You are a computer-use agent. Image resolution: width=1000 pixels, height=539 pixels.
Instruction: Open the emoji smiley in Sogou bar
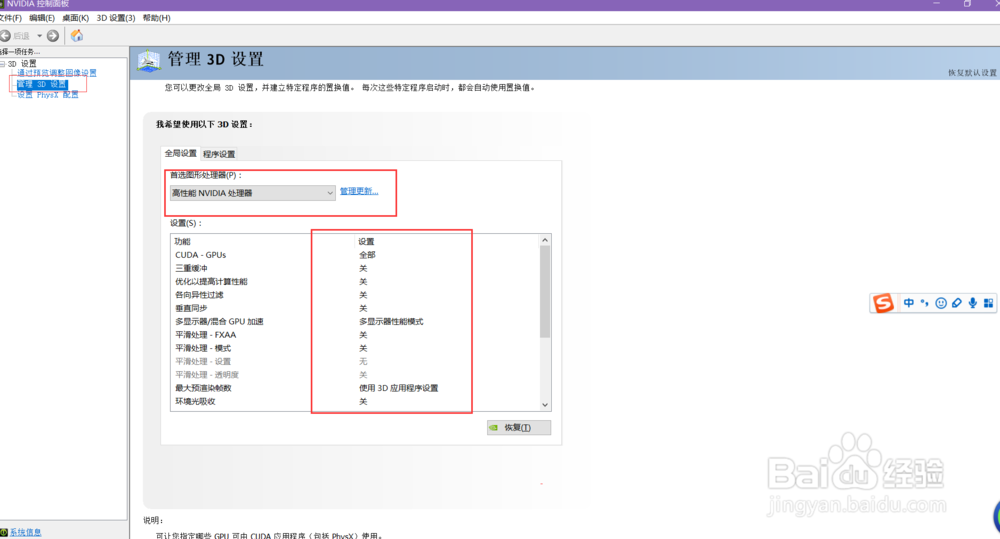tap(941, 303)
